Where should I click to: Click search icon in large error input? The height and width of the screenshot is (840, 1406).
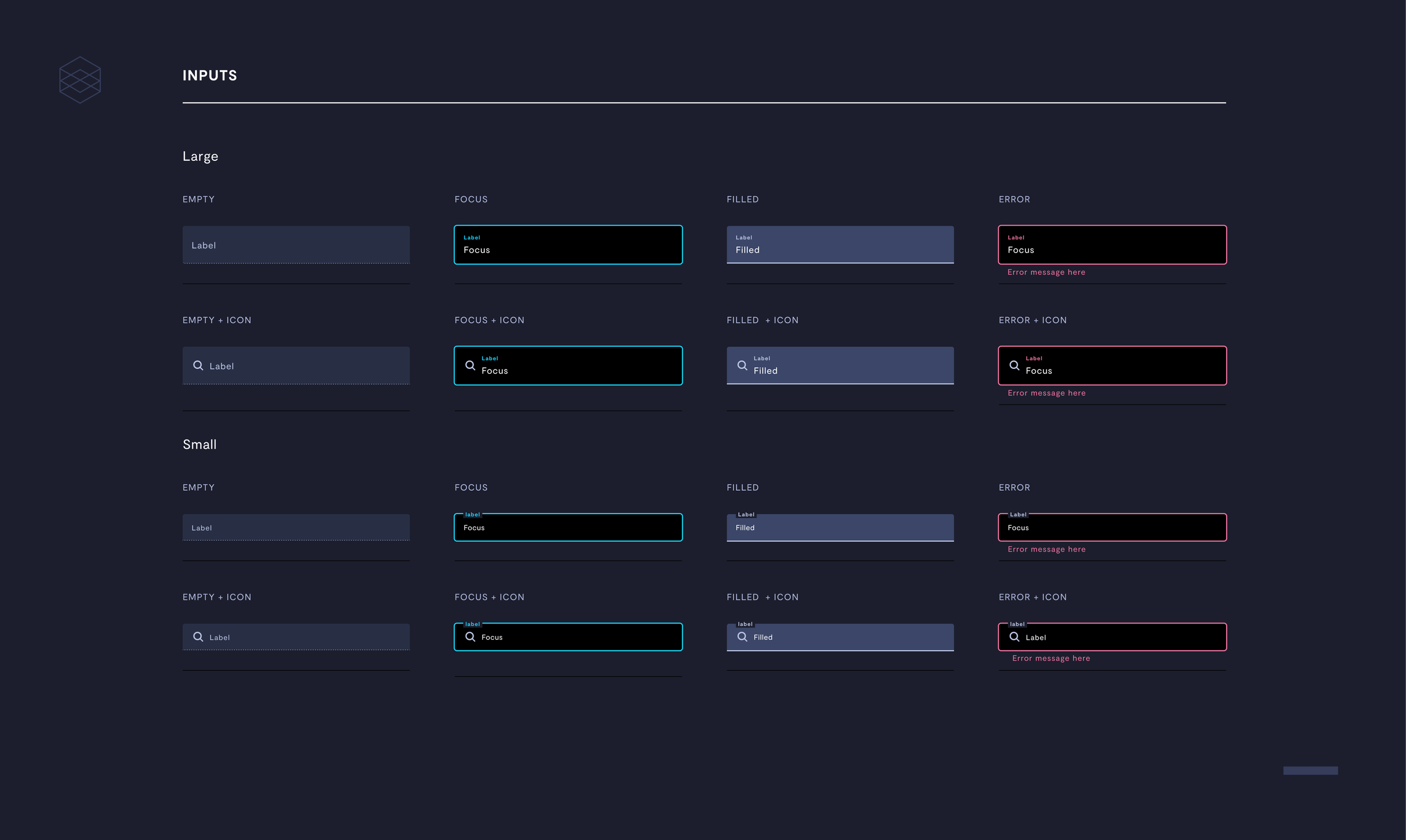(1015, 365)
